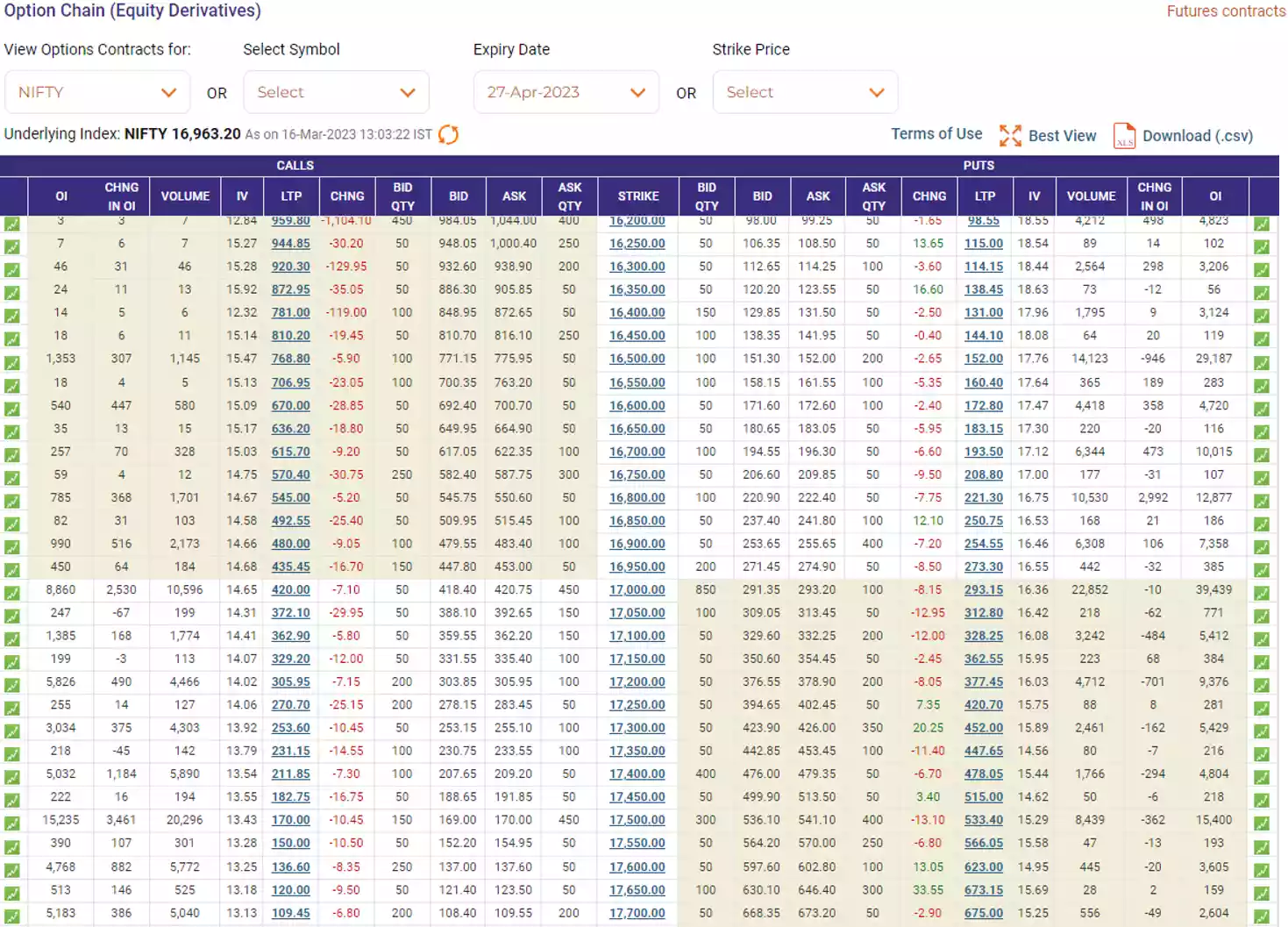Image resolution: width=1288 pixels, height=927 pixels.
Task: Open calls chart icon for 17,200.00 row
Action: point(12,685)
